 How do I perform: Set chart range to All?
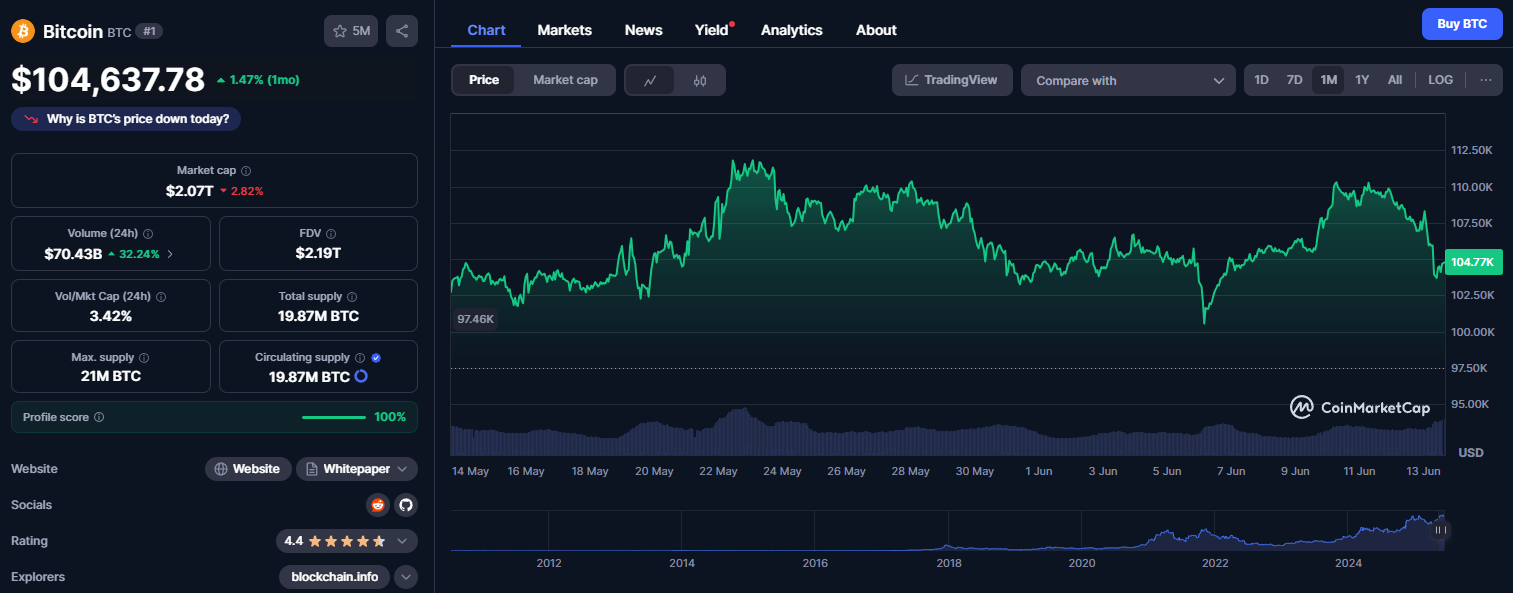(x=1395, y=80)
